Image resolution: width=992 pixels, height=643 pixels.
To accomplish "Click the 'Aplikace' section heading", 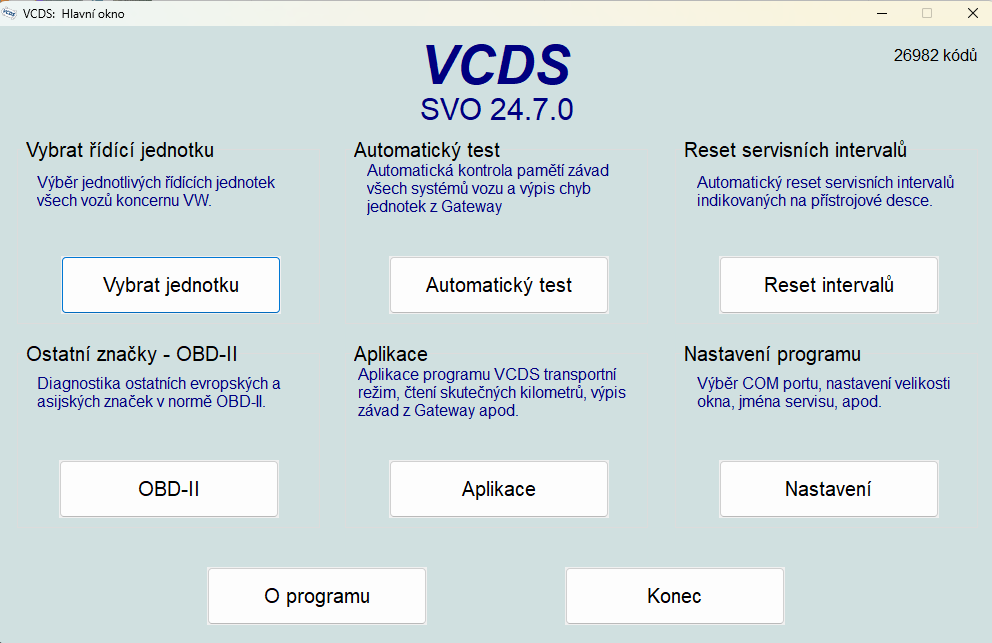I will pos(391,354).
